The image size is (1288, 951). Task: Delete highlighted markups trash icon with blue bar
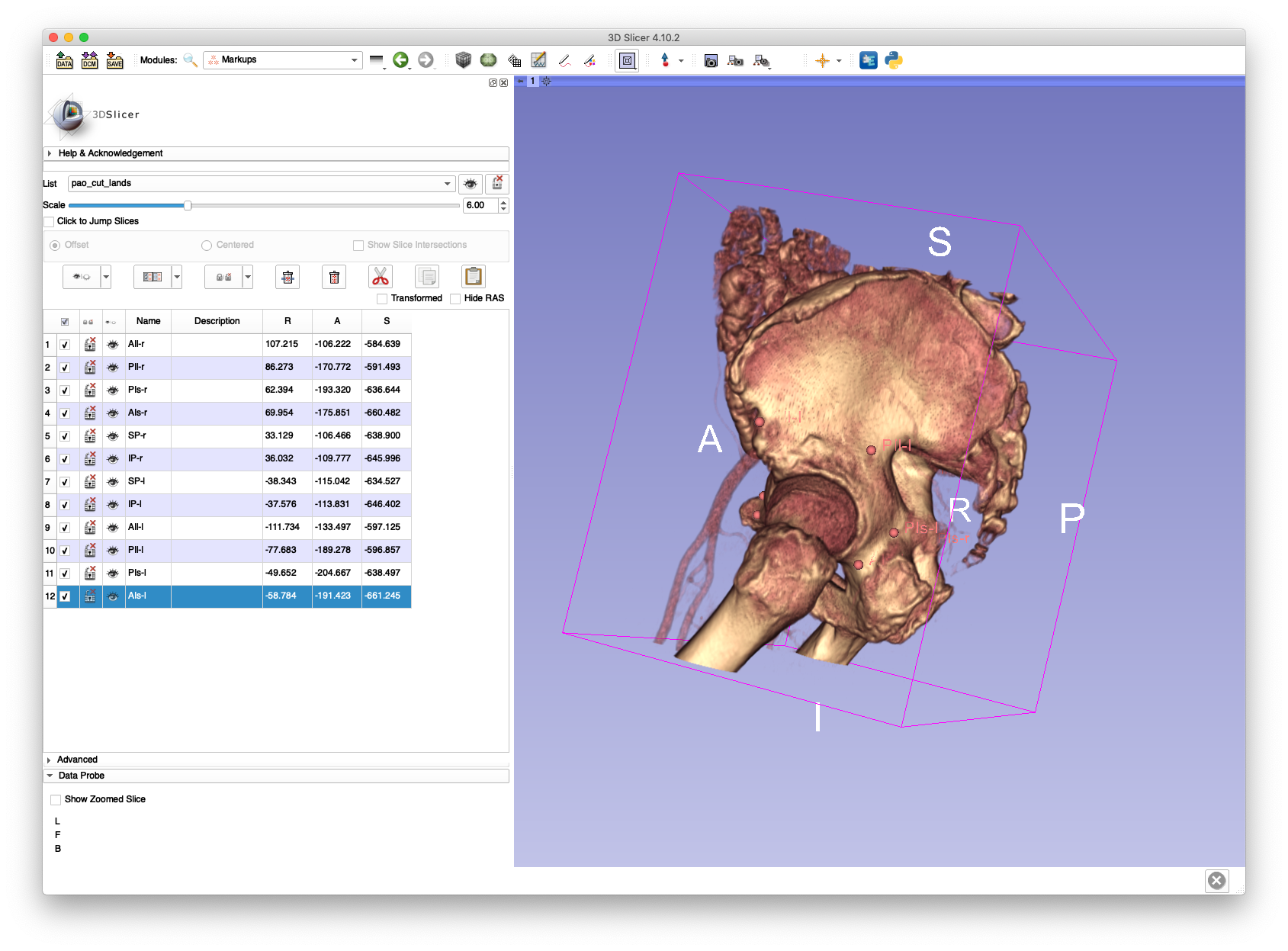[x=287, y=277]
